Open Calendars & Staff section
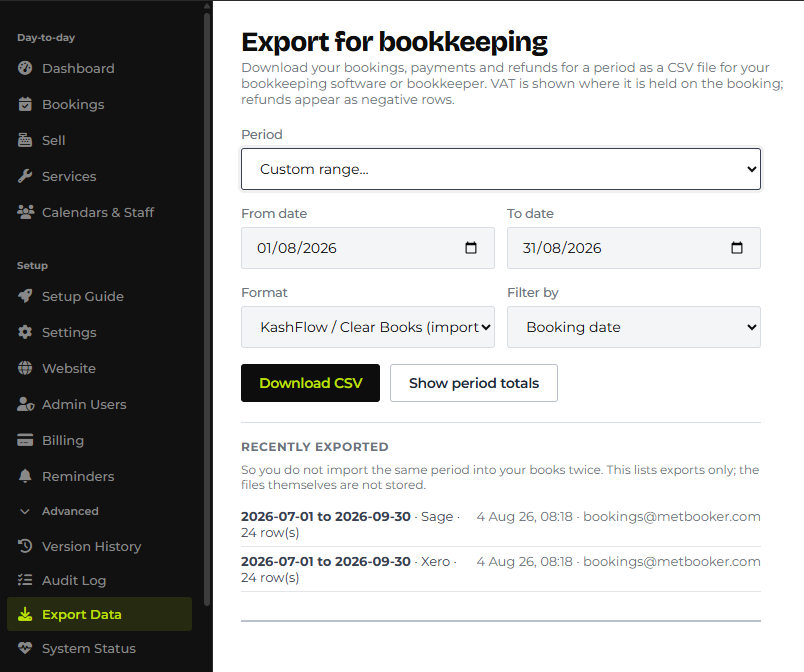The width and height of the screenshot is (804, 672). point(99,212)
